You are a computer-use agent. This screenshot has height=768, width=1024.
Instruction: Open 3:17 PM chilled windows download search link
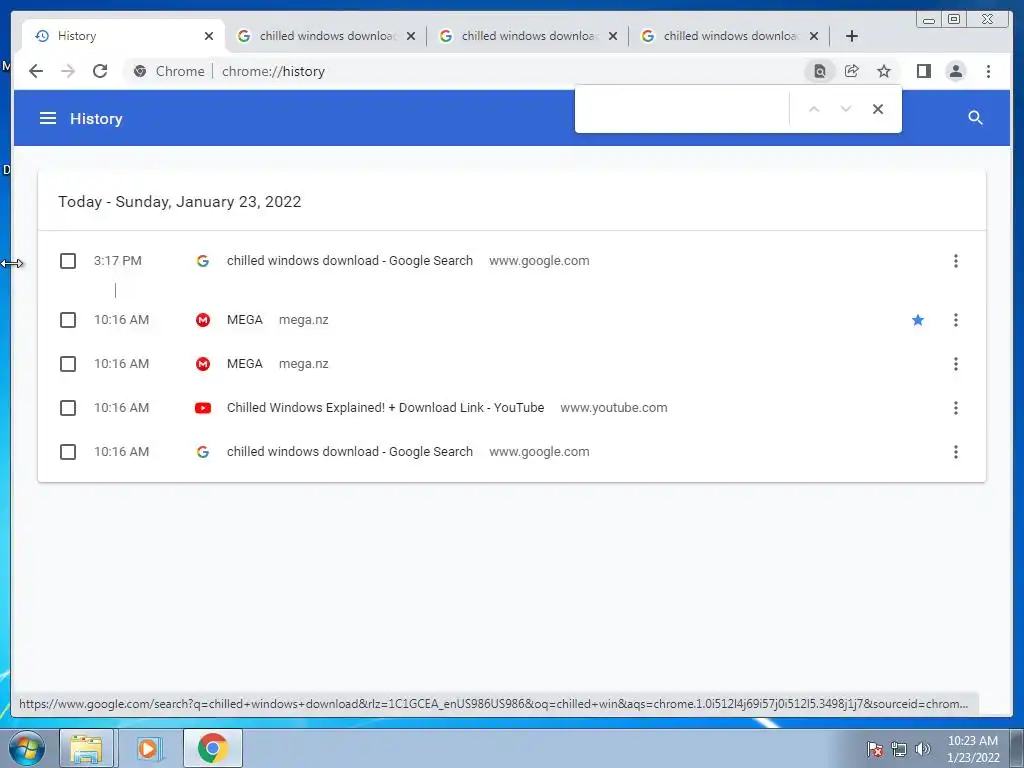click(349, 261)
